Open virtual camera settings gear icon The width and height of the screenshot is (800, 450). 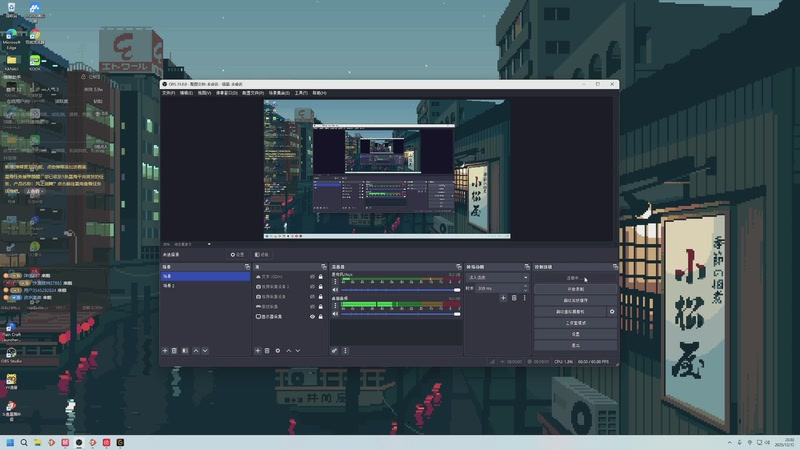pyautogui.click(x=612, y=311)
